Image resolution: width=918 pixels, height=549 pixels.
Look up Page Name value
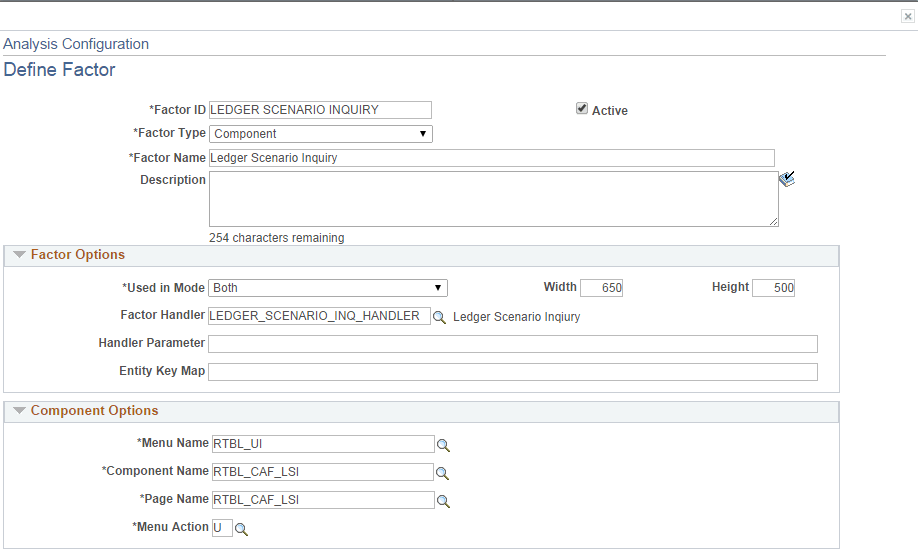point(443,502)
